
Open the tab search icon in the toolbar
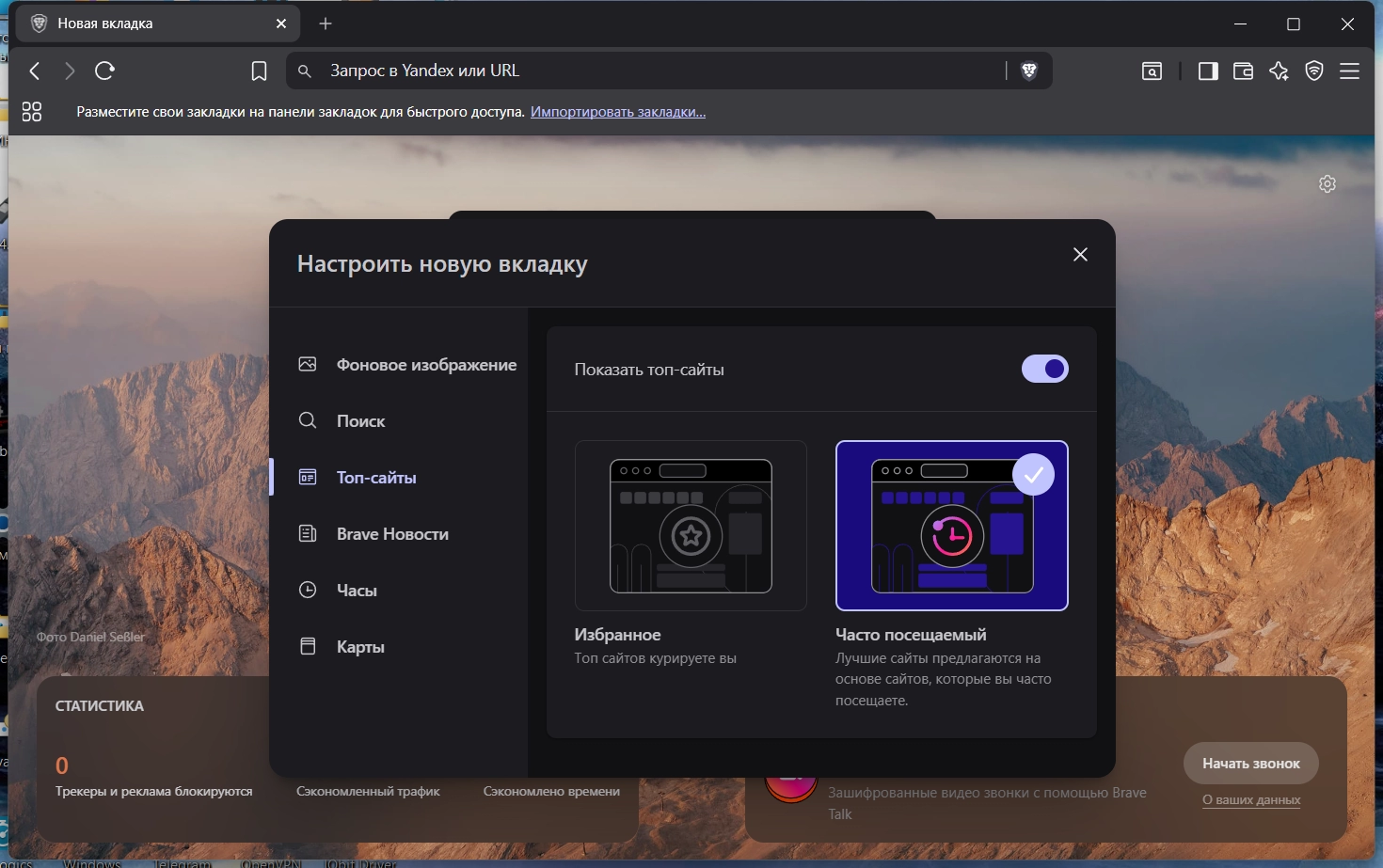click(x=1152, y=71)
